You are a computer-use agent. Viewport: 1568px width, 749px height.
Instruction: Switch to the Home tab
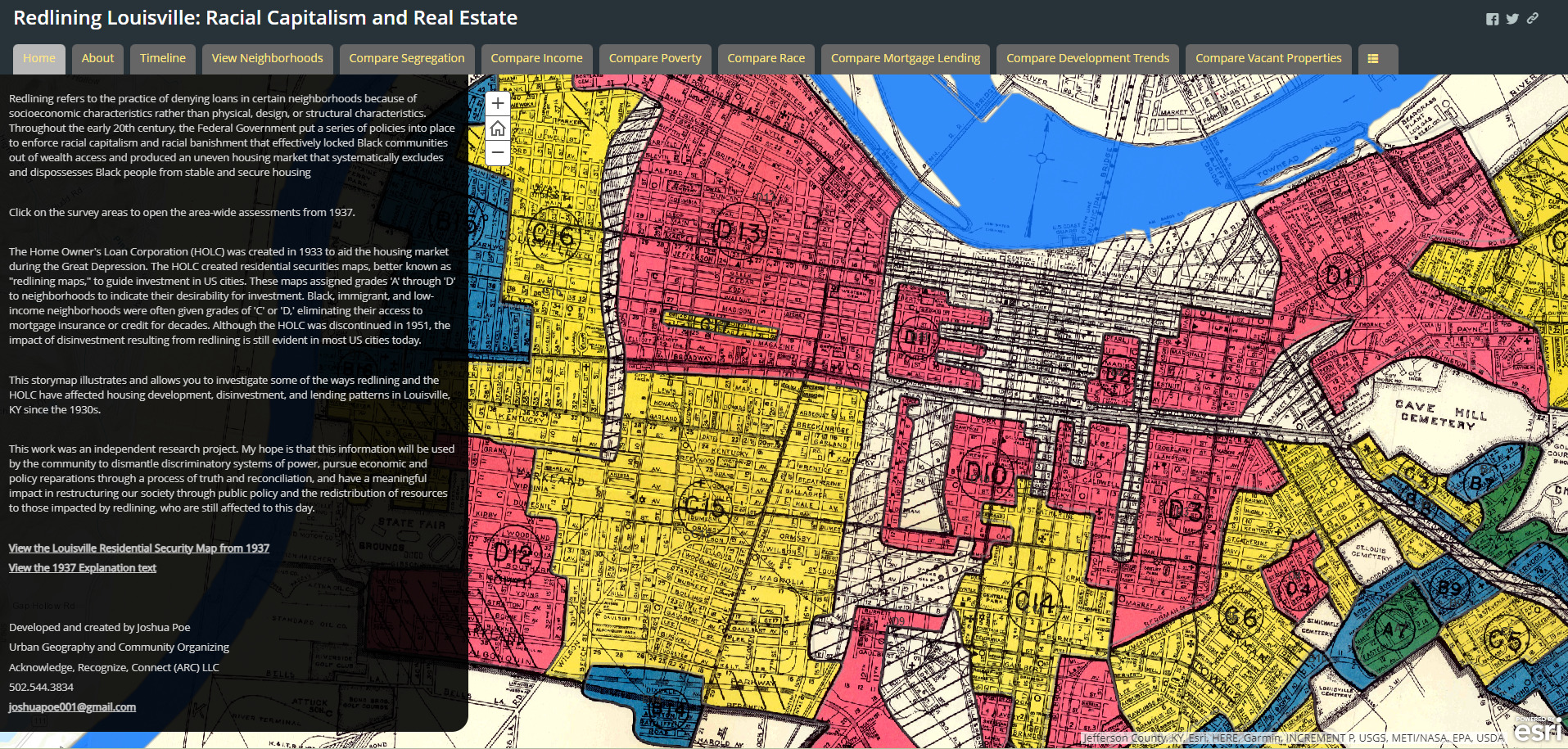[x=39, y=58]
